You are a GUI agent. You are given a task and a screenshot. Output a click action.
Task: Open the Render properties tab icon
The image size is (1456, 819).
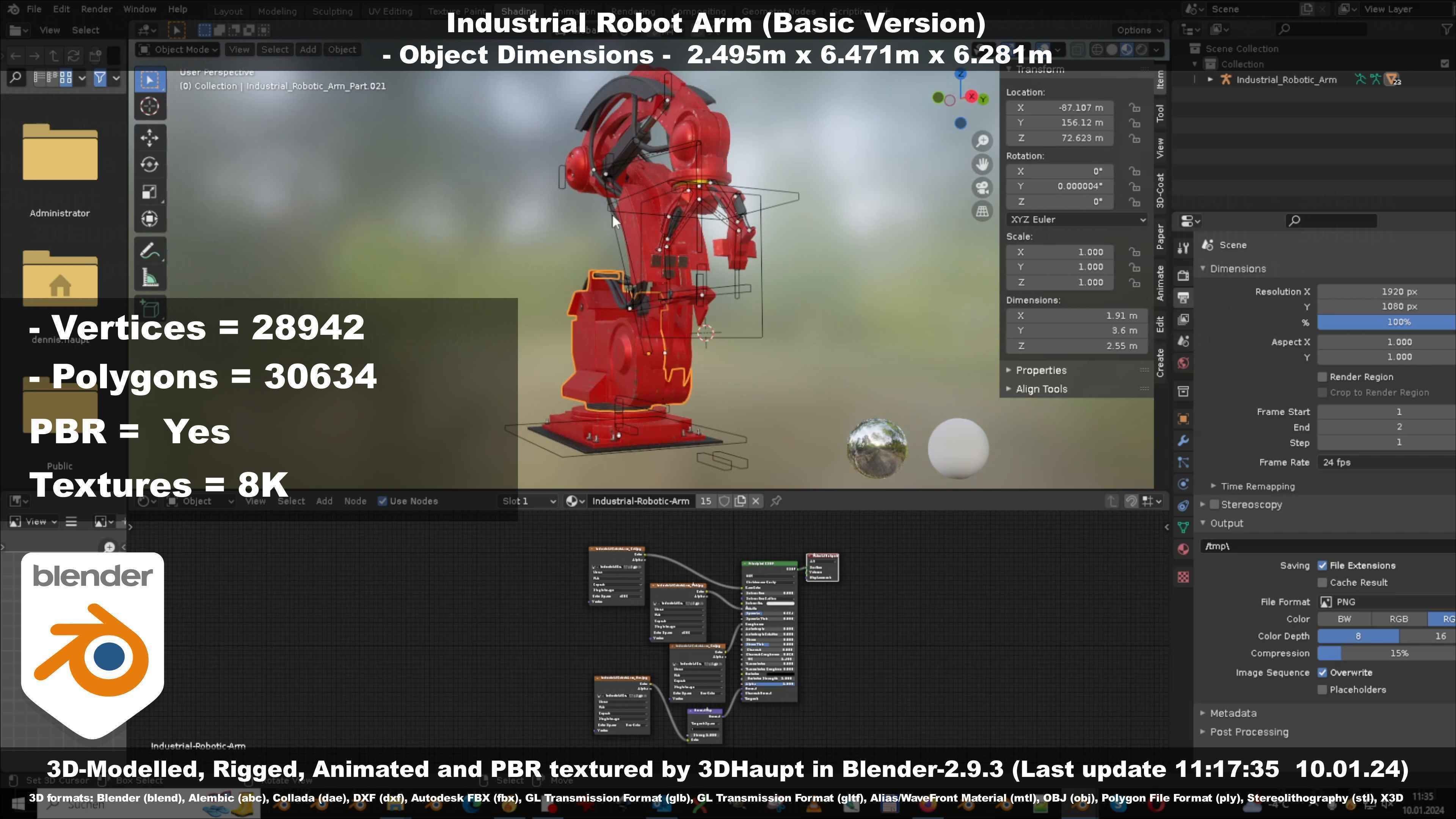tap(1183, 275)
